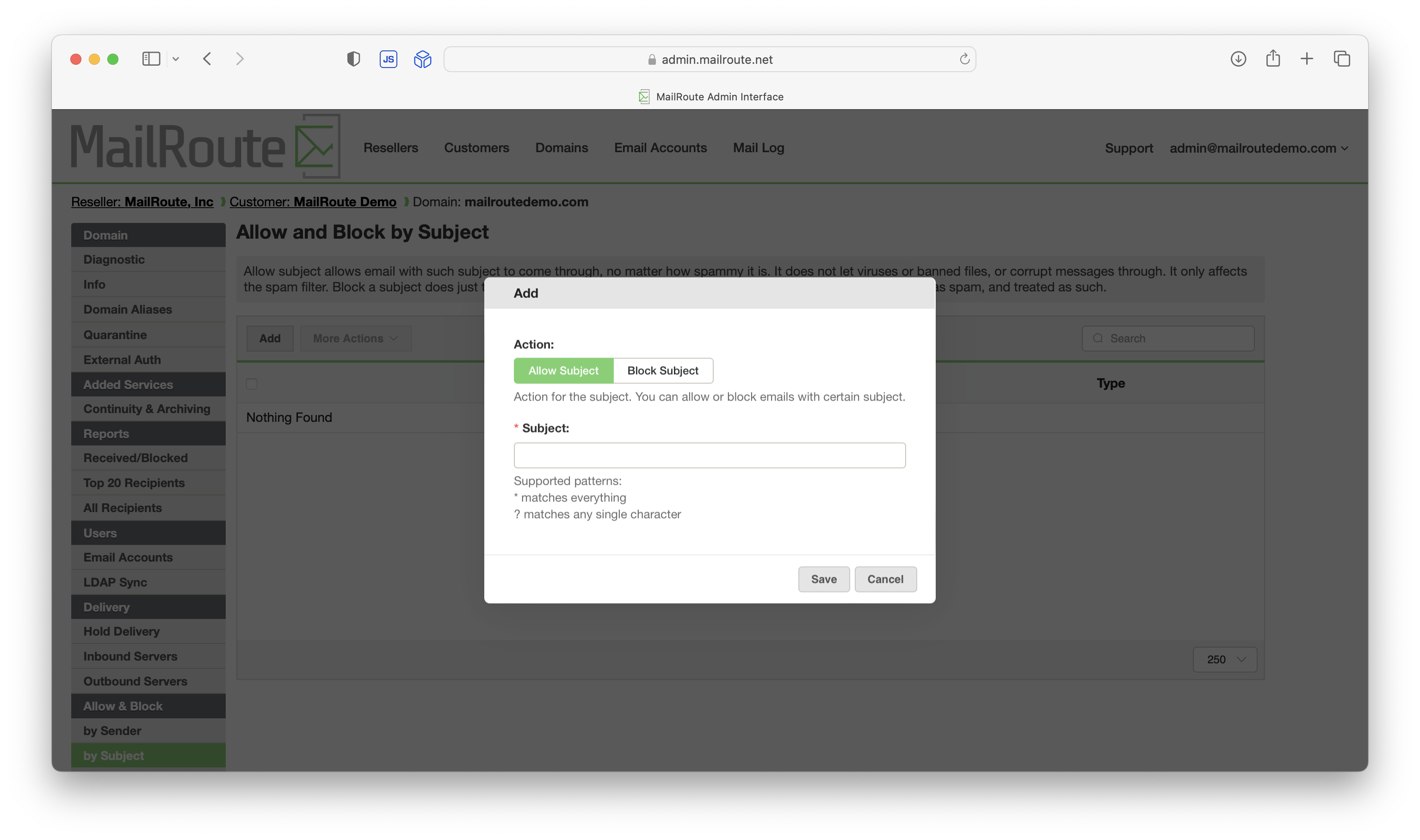Open the 250 results-per-page dropdown
Image resolution: width=1420 pixels, height=840 pixels.
tap(1224, 660)
